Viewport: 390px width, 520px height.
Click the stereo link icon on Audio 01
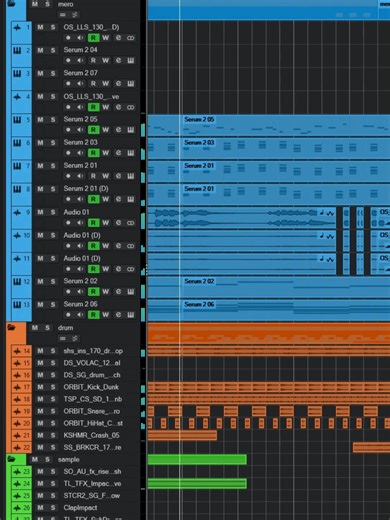131,223
